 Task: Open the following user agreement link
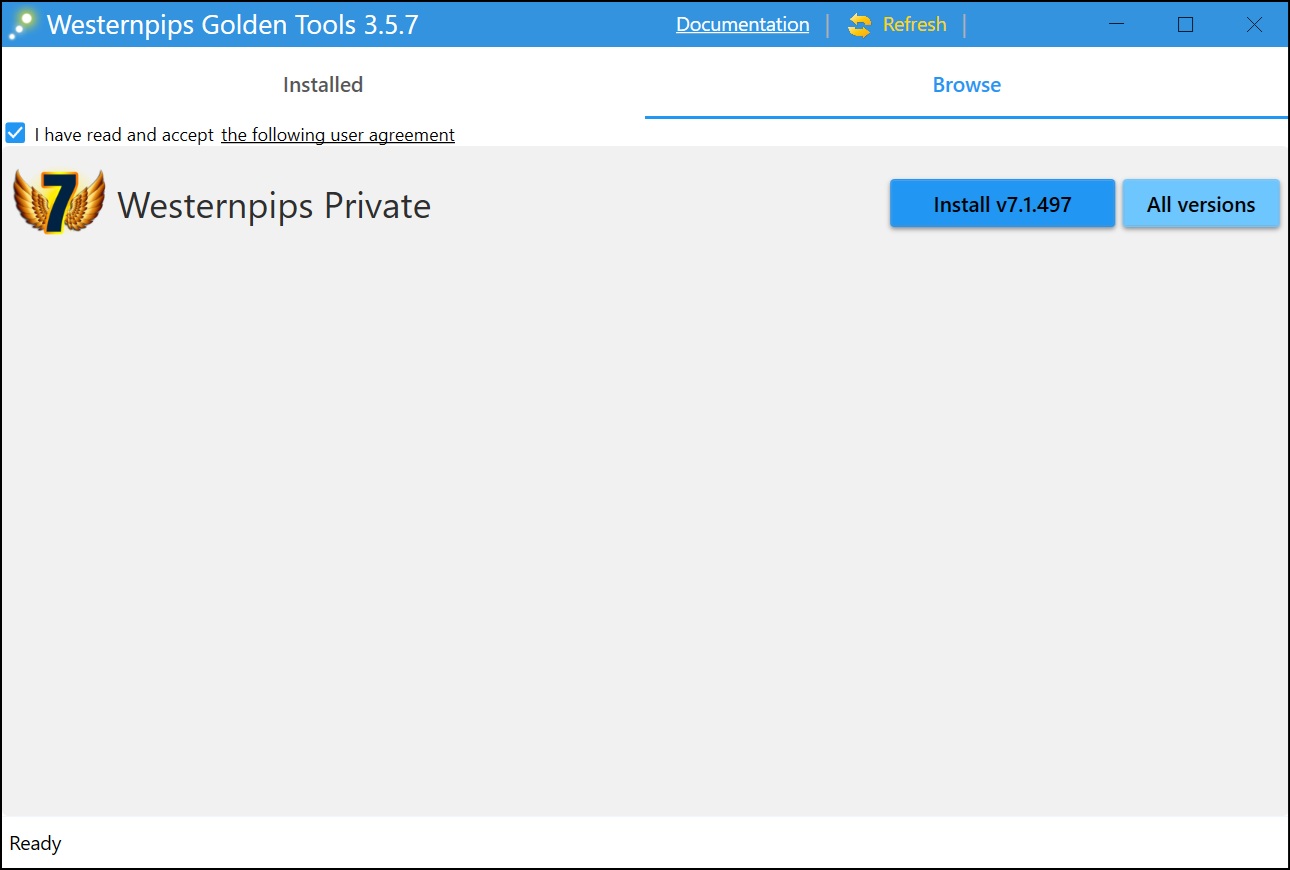(x=338, y=134)
